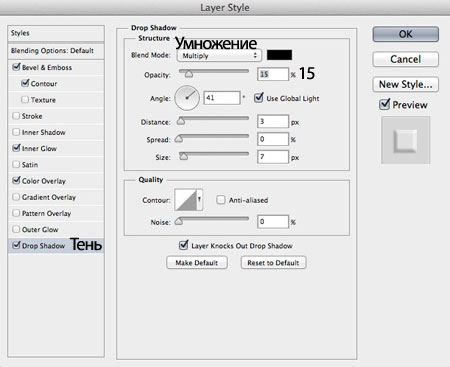The image size is (450, 367).
Task: Enable the Gradient Overlay checkbox
Action: click(16, 197)
